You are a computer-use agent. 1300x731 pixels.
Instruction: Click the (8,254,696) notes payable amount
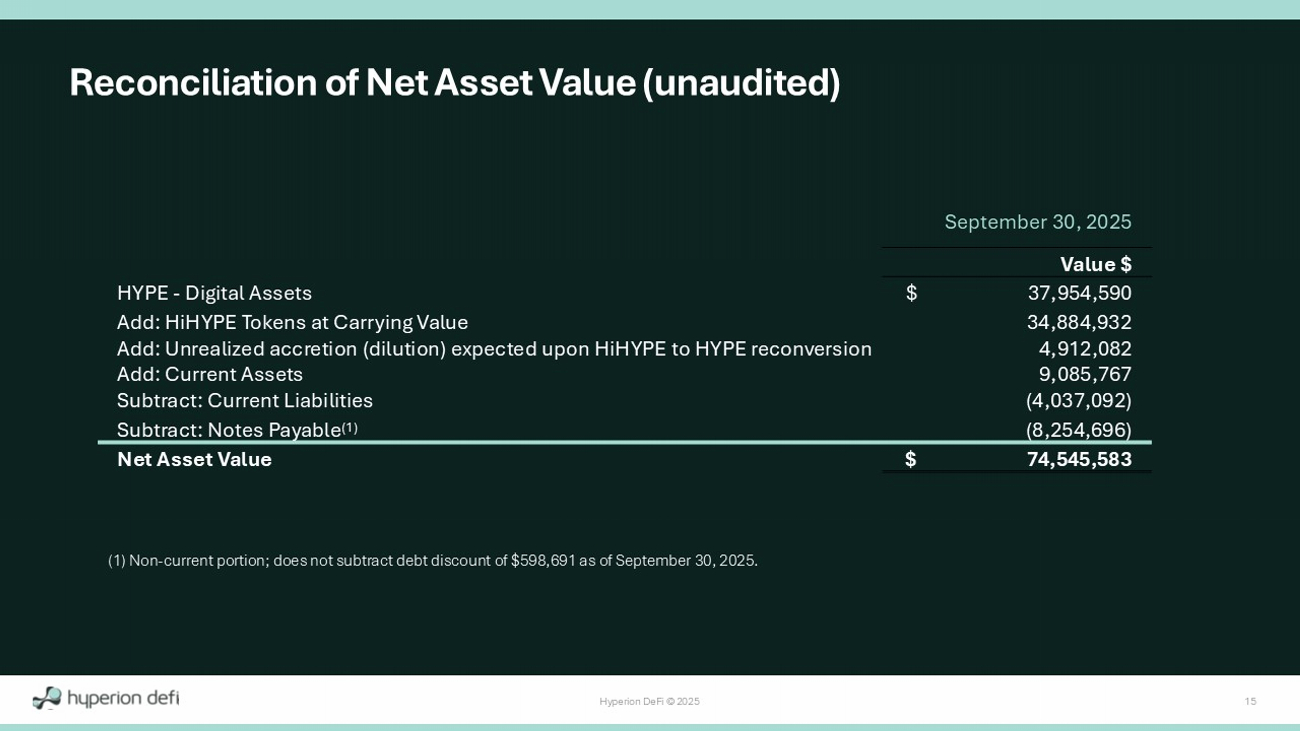(x=1078, y=430)
